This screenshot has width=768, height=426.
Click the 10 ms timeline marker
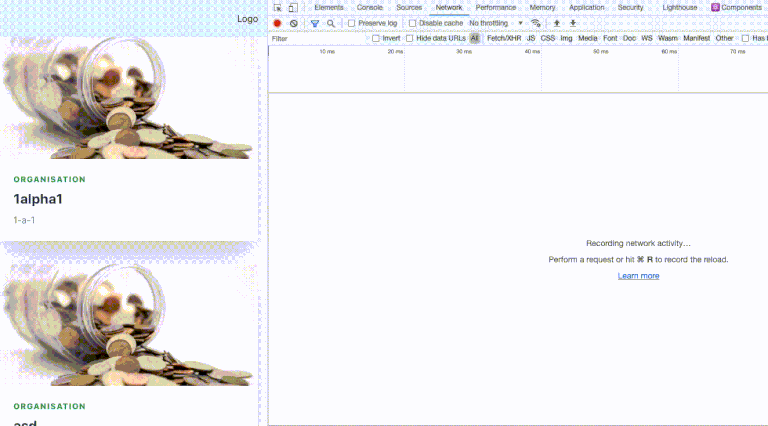click(x=327, y=51)
